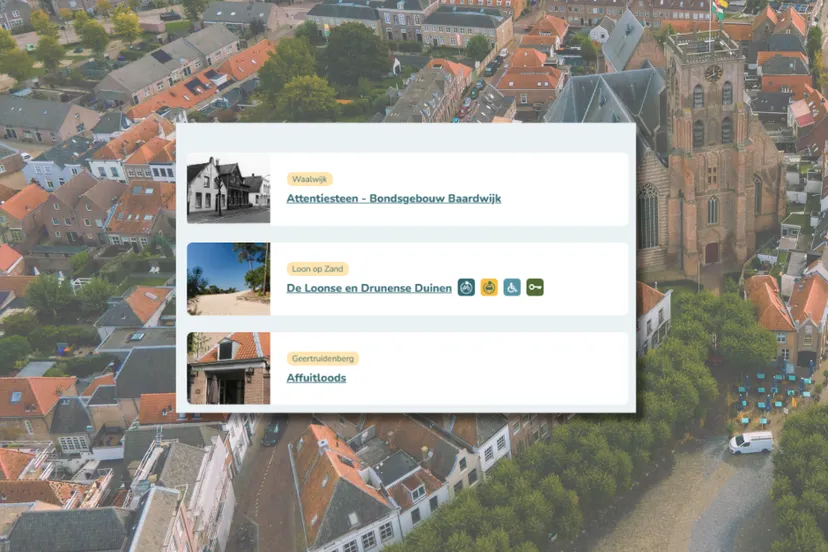Click the Affuitloods brick building thumbnail
The width and height of the screenshot is (828, 552).
click(229, 368)
